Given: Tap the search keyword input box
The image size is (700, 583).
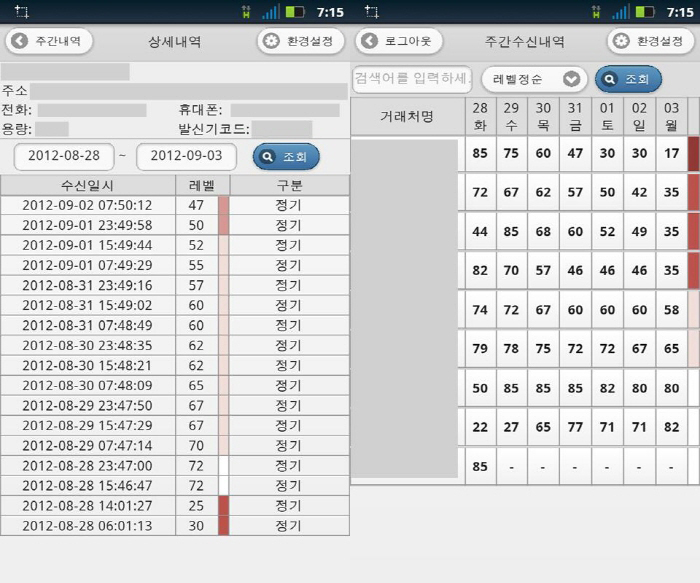Looking at the screenshot, I should (411, 79).
